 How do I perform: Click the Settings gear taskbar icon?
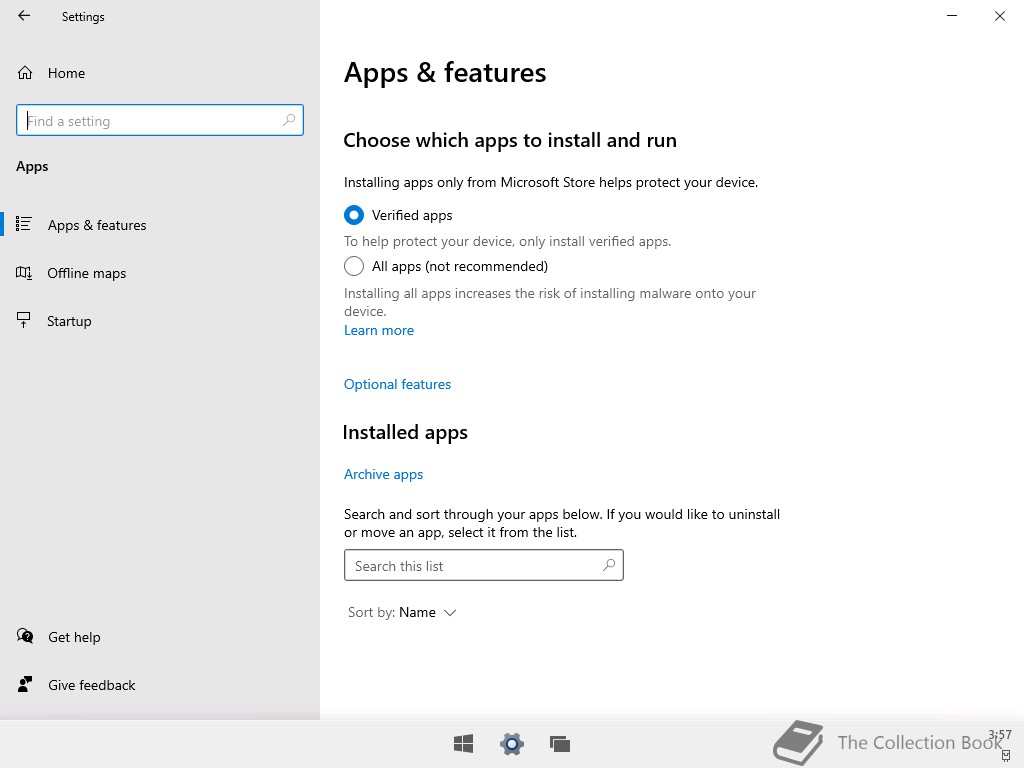[512, 744]
